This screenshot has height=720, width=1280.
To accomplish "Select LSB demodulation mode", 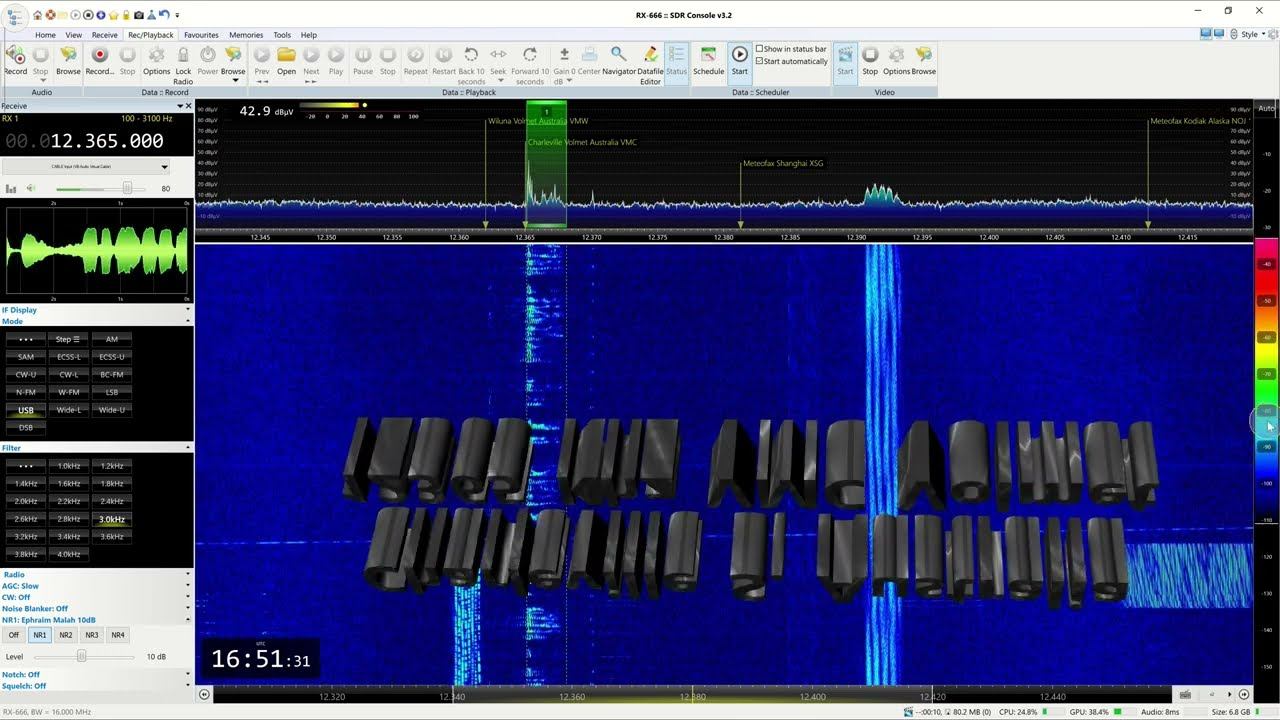I will 112,392.
